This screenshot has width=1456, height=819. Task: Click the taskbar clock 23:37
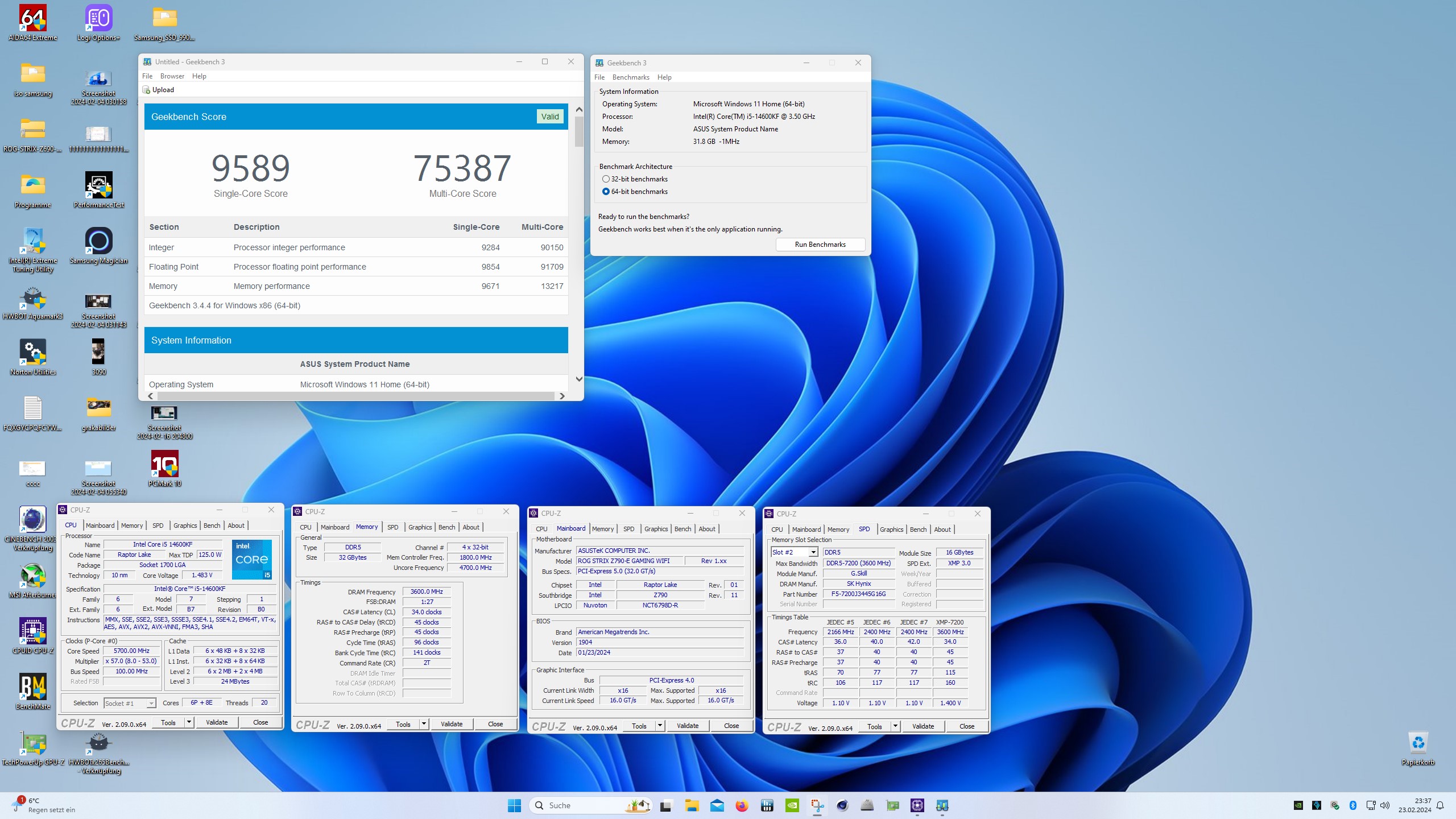(x=1415, y=805)
